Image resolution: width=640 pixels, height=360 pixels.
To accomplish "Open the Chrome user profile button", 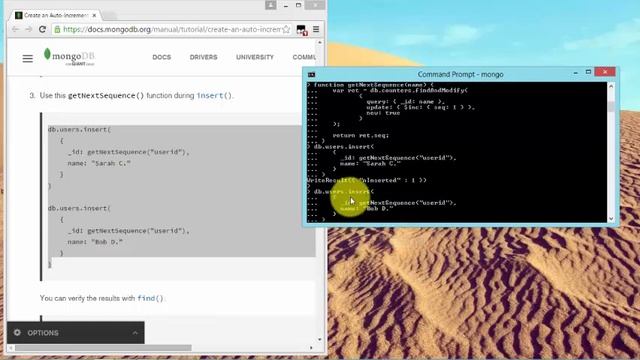I will pyautogui.click(x=271, y=5).
